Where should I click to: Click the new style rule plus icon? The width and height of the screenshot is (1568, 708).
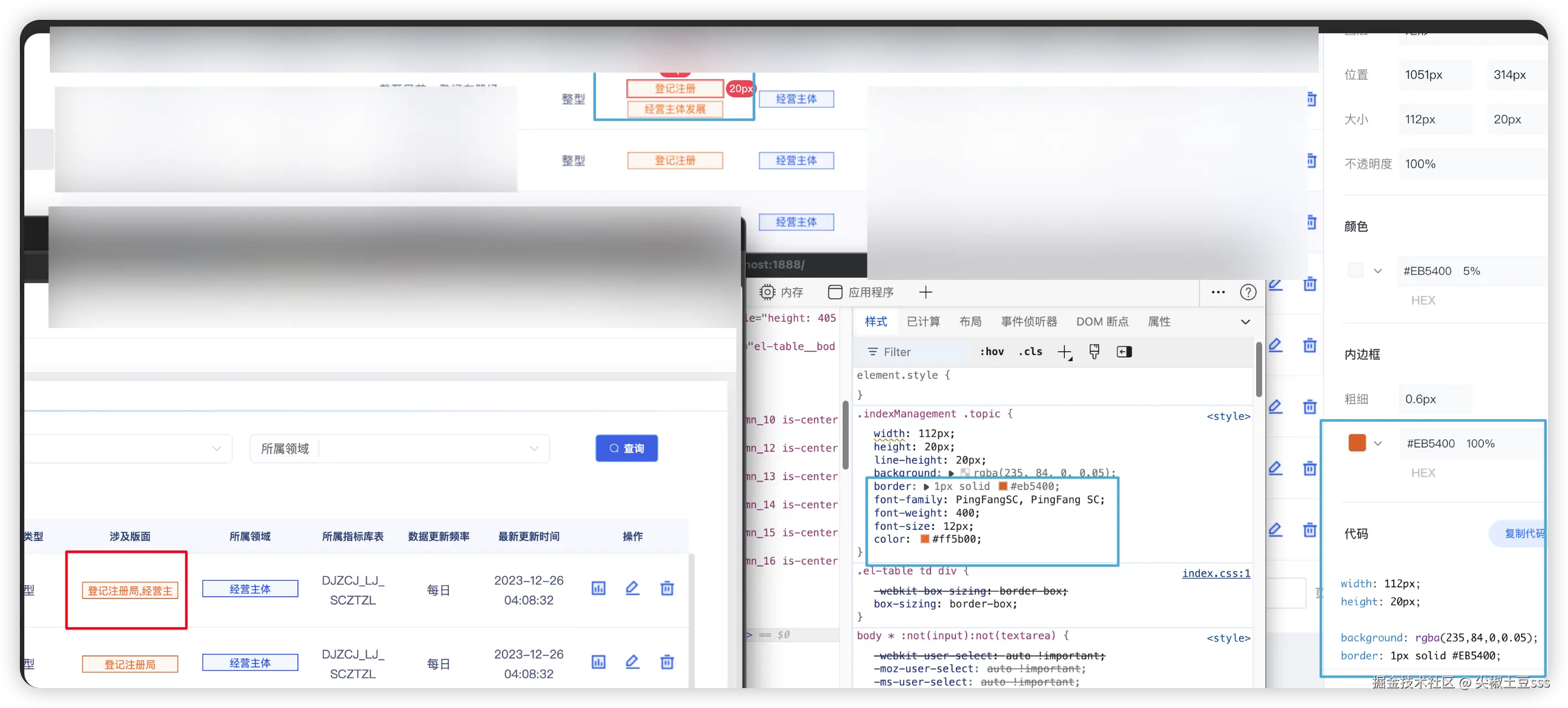(1064, 352)
